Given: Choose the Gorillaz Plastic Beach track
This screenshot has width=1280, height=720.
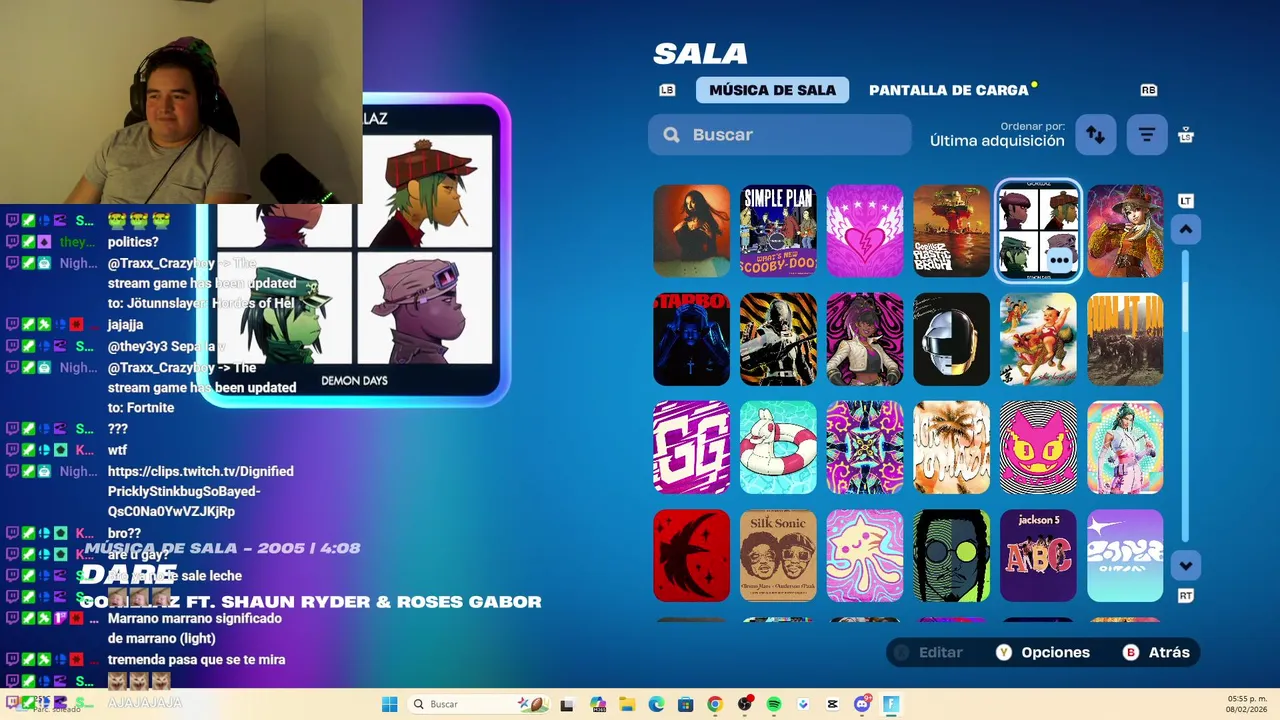Looking at the screenshot, I should tap(952, 231).
